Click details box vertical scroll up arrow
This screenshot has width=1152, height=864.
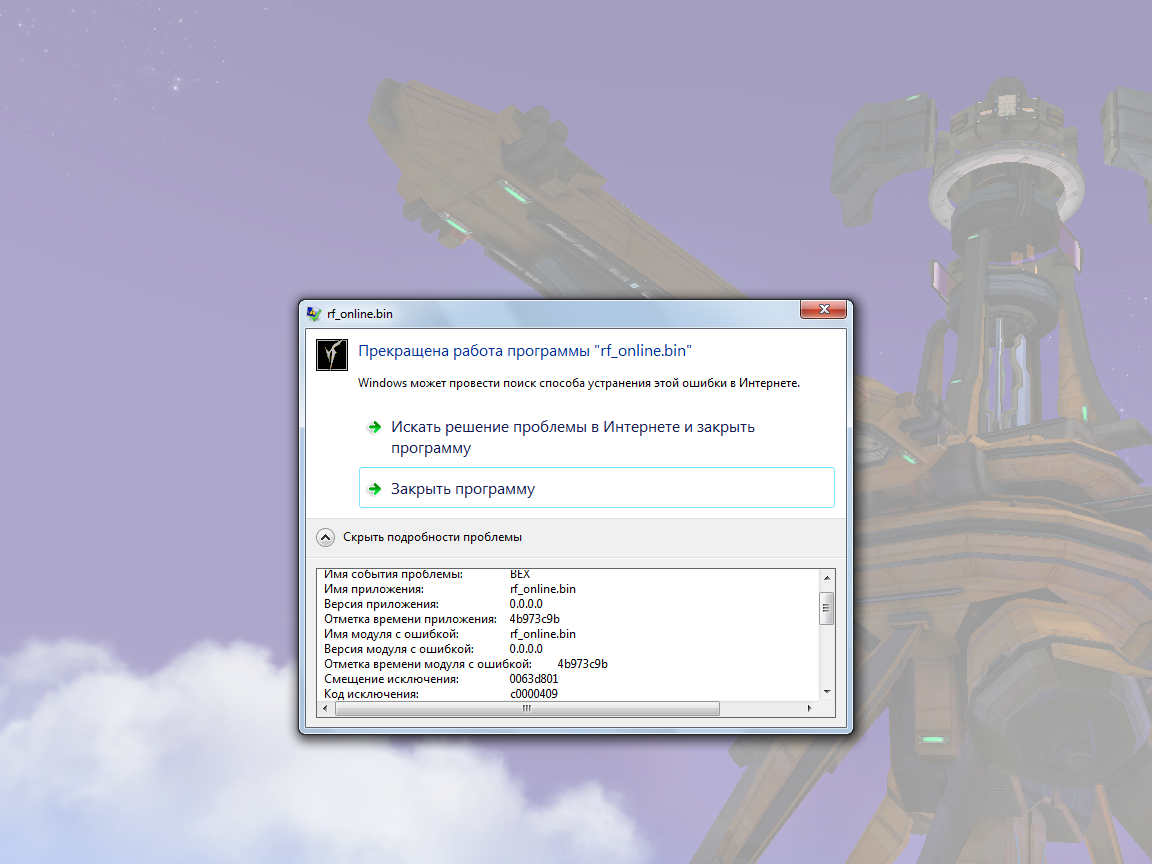827,578
